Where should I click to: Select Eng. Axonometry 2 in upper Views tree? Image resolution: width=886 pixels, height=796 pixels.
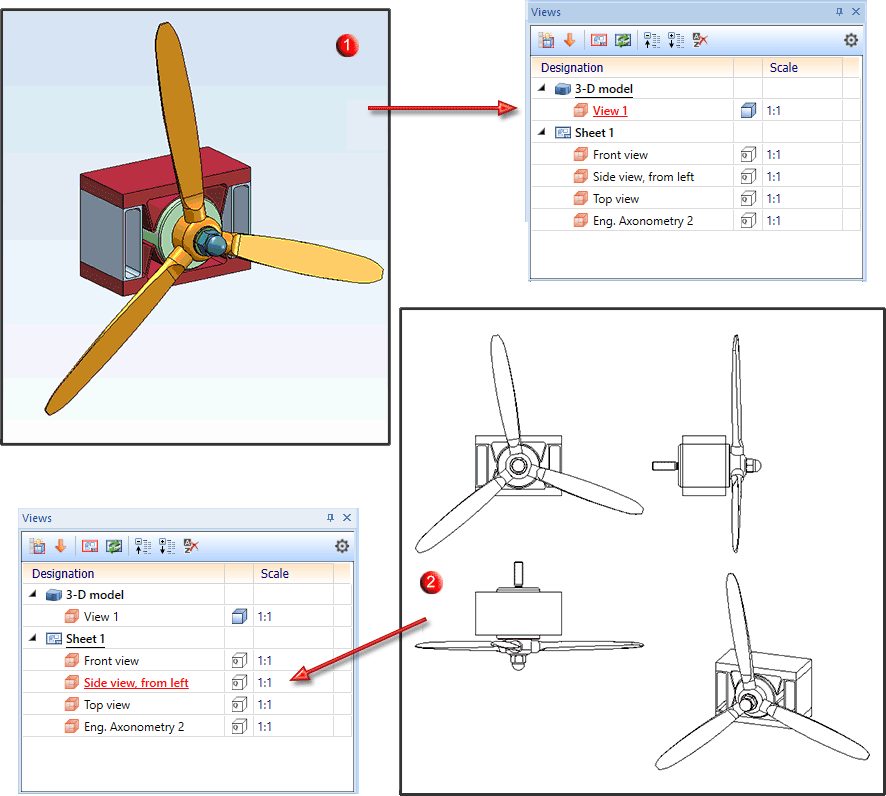point(642,221)
